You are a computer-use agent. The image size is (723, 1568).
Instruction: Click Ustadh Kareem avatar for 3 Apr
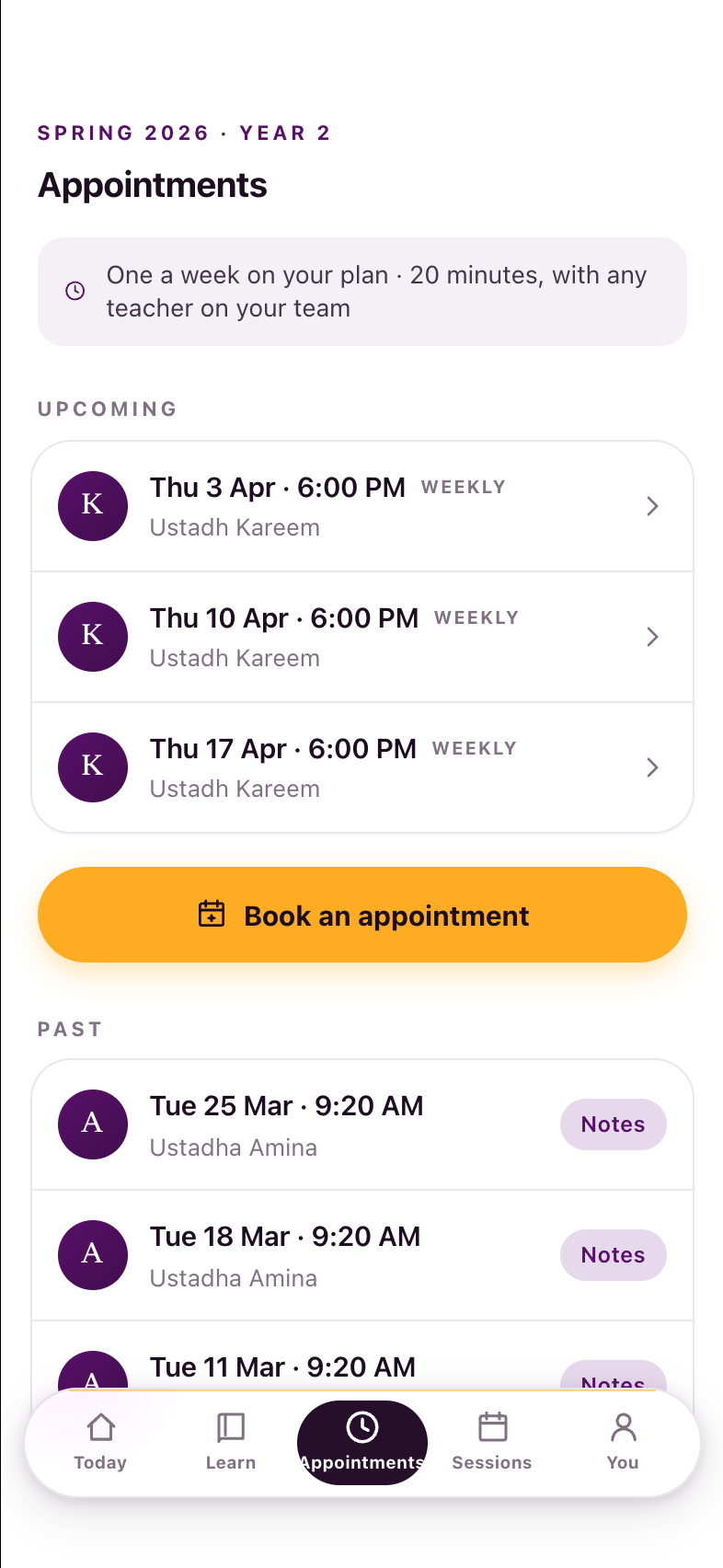(93, 506)
